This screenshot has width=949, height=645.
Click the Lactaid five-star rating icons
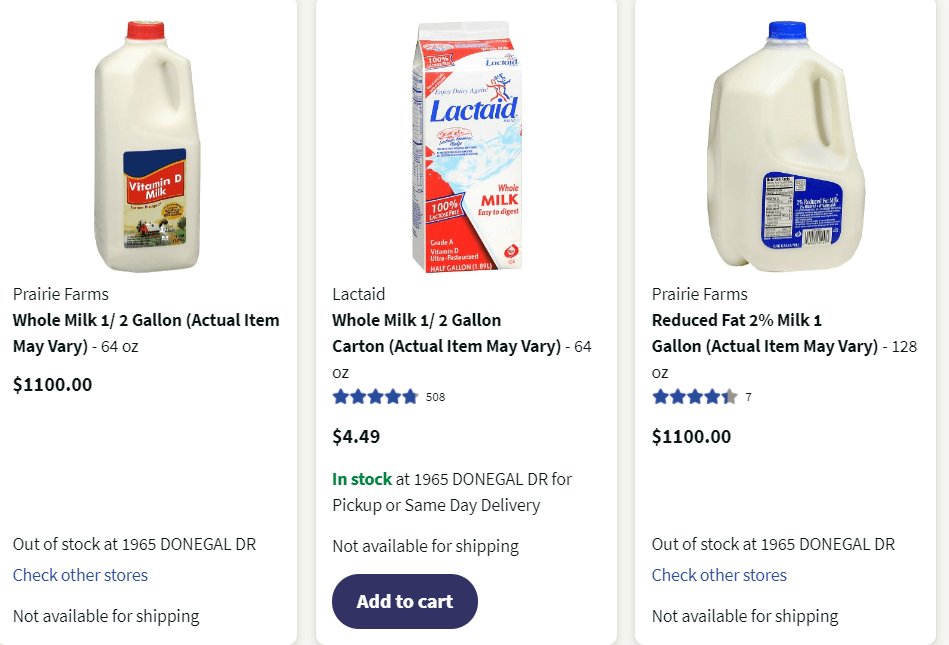(x=375, y=397)
